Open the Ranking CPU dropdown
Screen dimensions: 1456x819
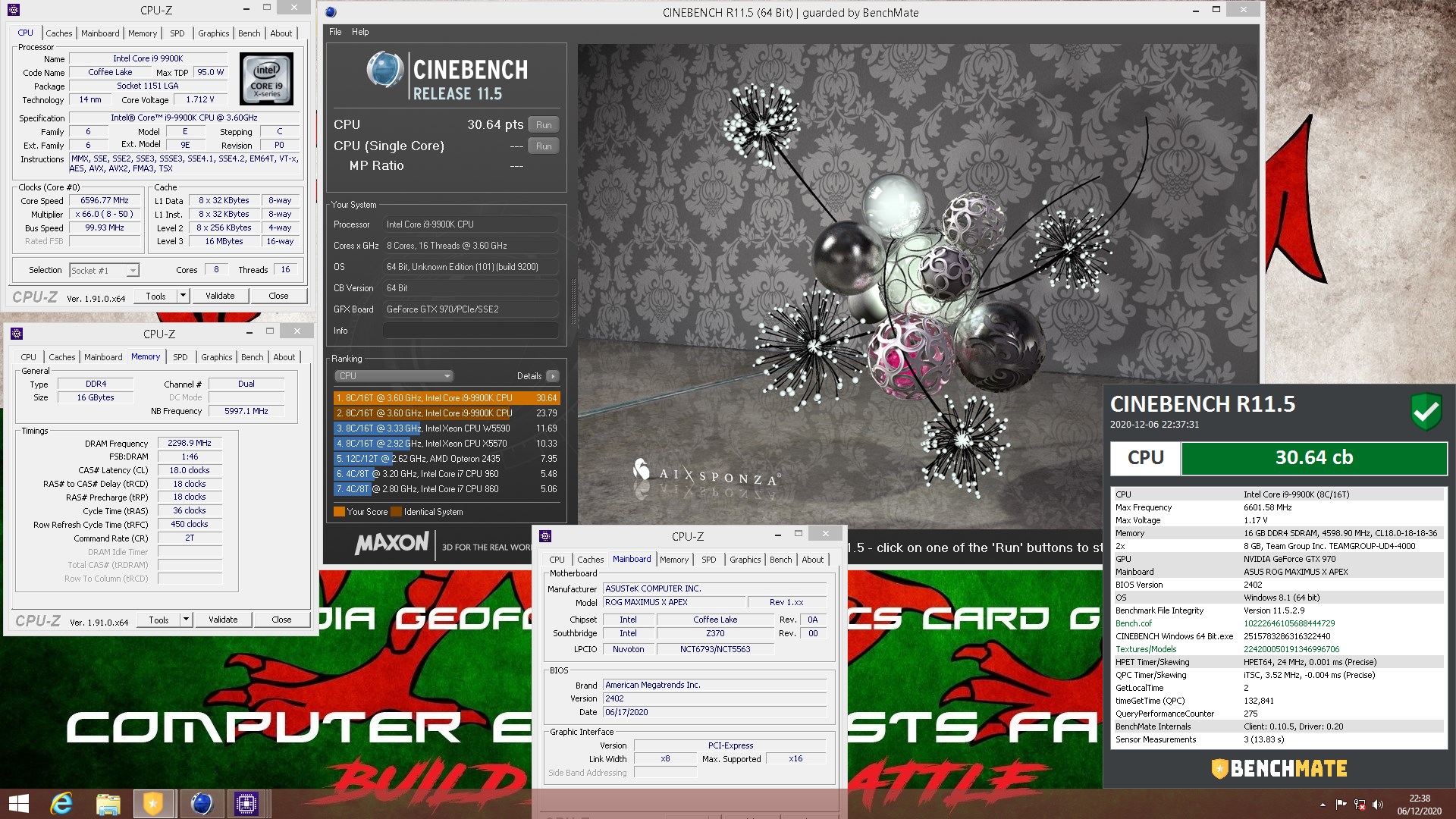(394, 376)
